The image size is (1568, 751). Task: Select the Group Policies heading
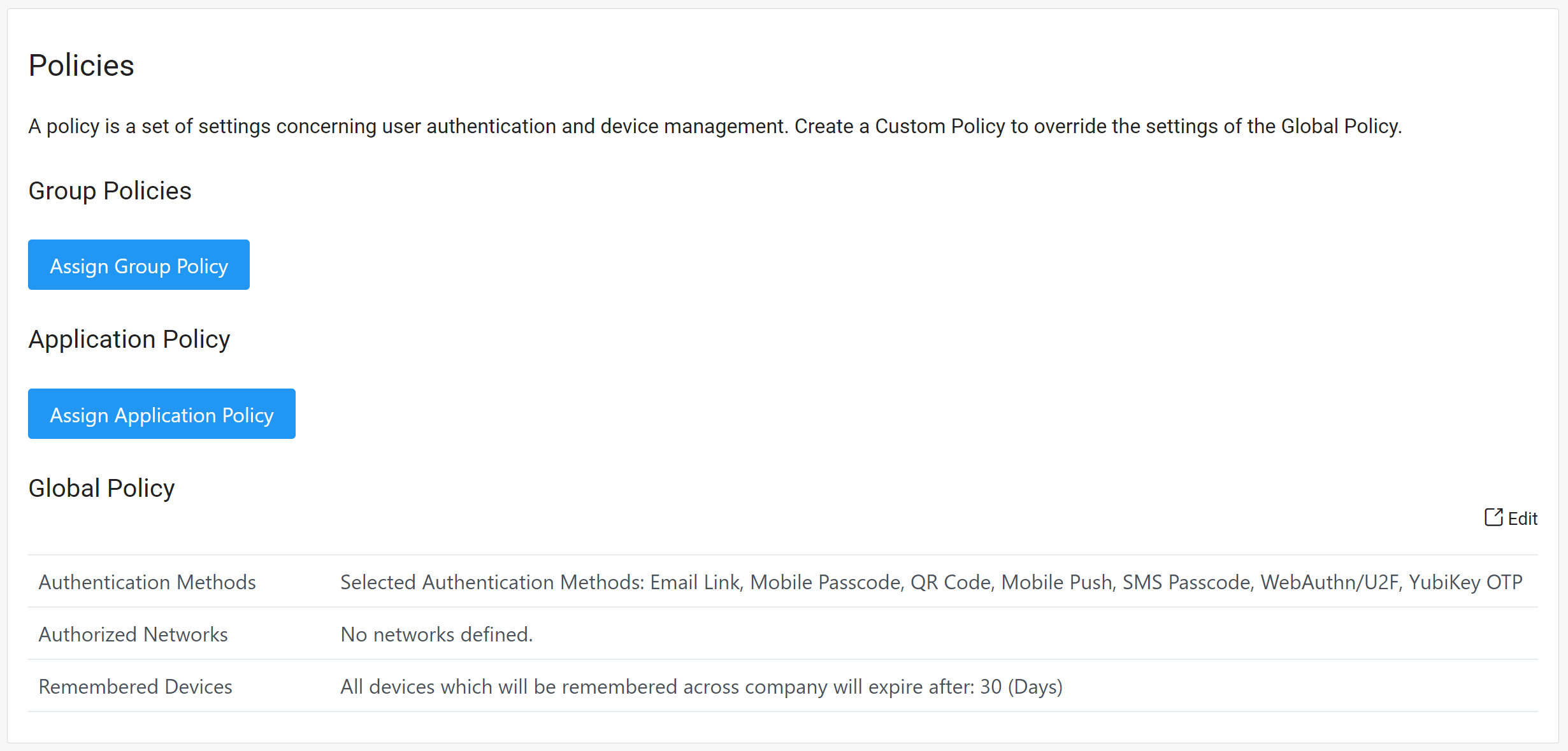click(110, 191)
